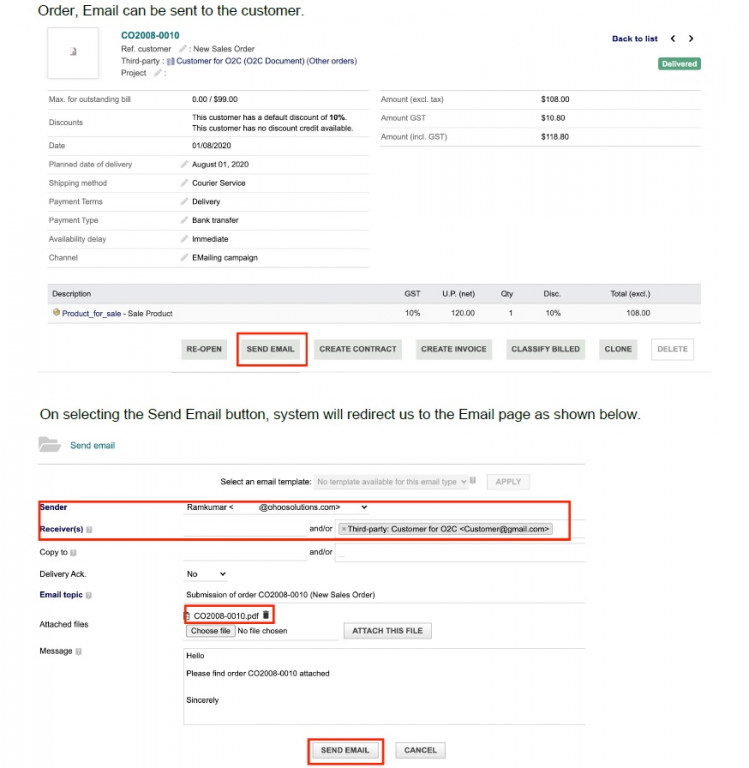Open the Sender dropdown
This screenshot has height=768, width=749.
click(276, 507)
